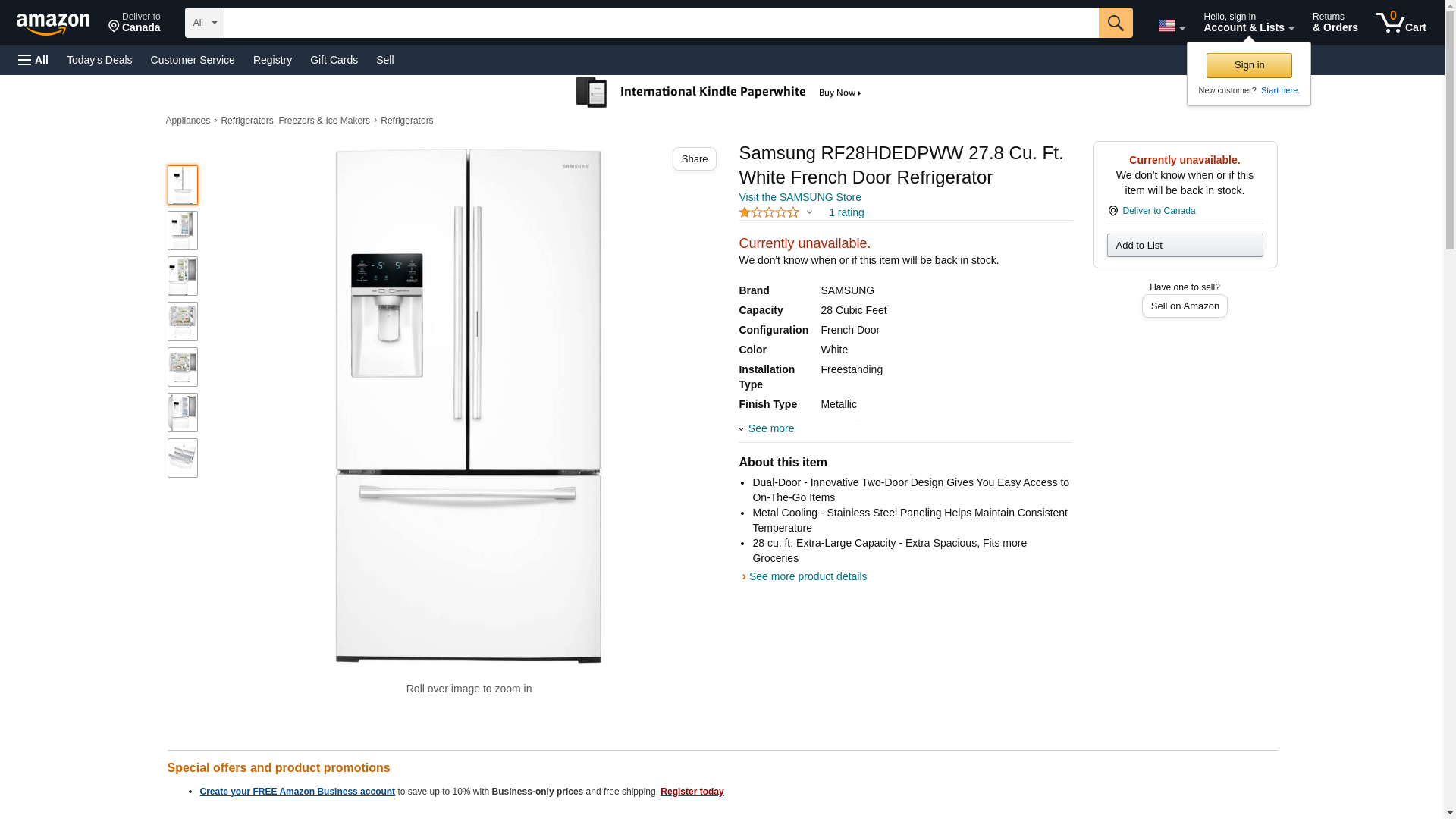Select the last product thumbnail image
The height and width of the screenshot is (819, 1456).
pos(183,458)
